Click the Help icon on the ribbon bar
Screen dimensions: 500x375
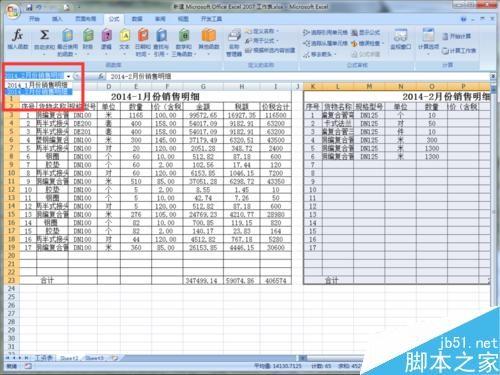click(x=463, y=19)
